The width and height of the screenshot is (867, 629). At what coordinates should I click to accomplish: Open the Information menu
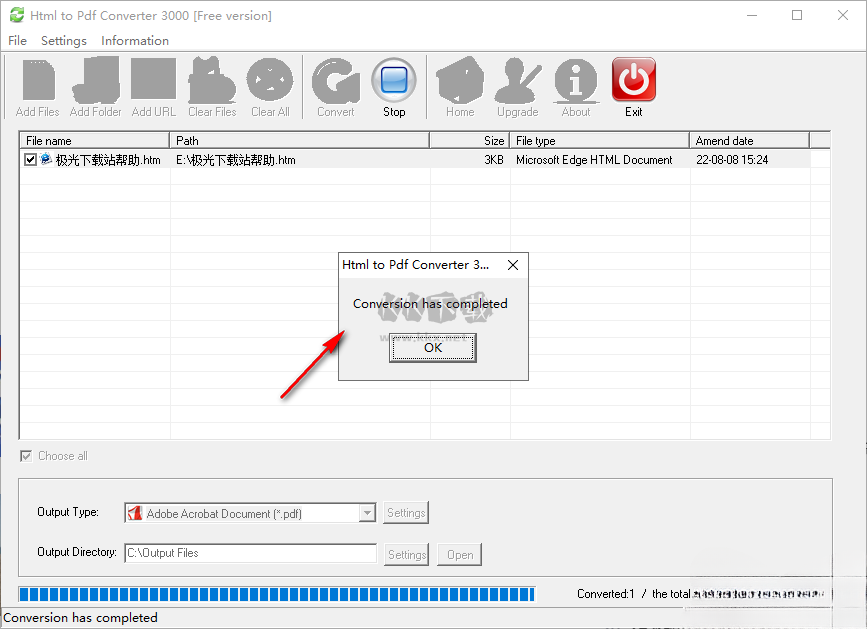135,41
